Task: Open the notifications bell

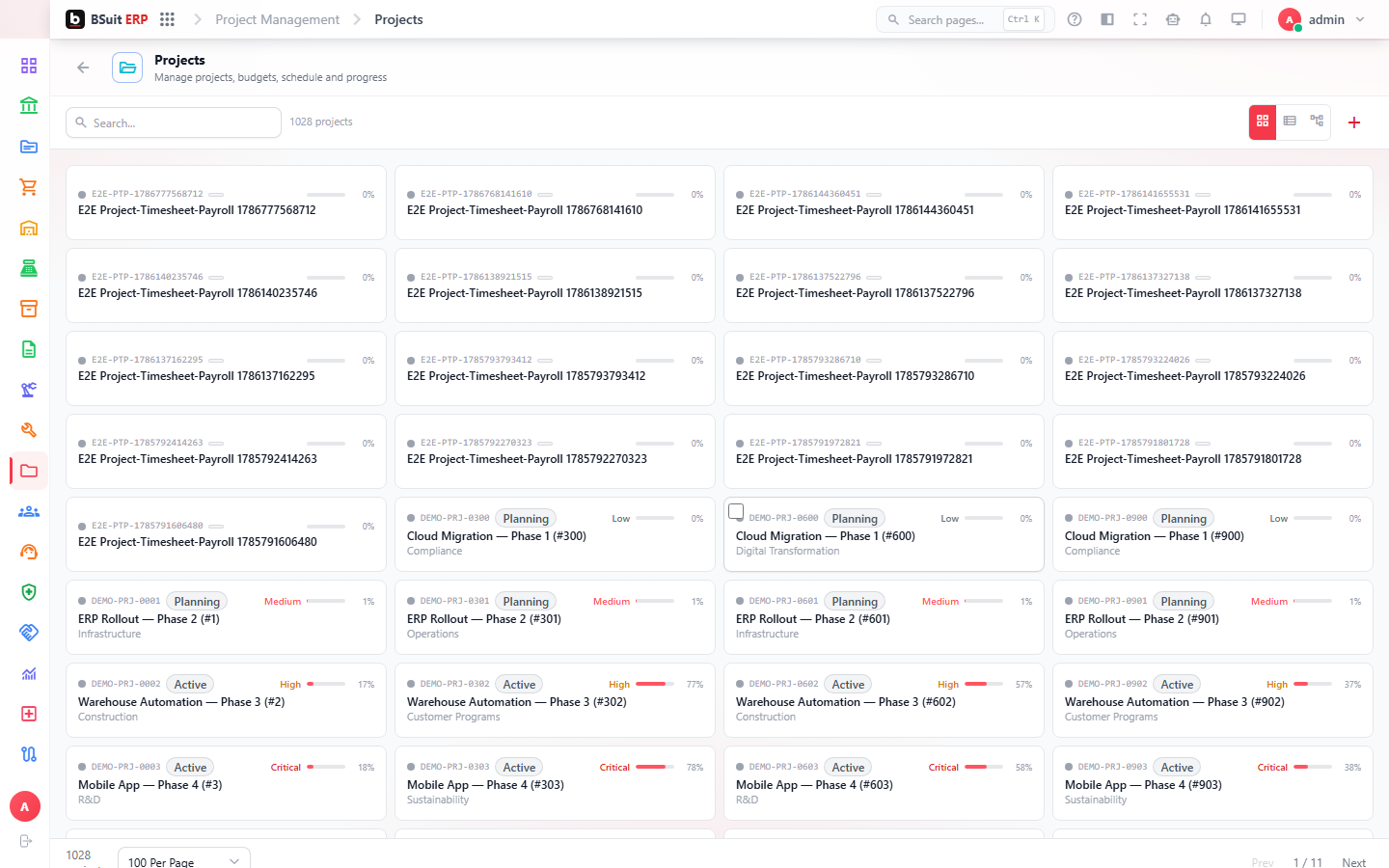Action: click(x=1206, y=19)
